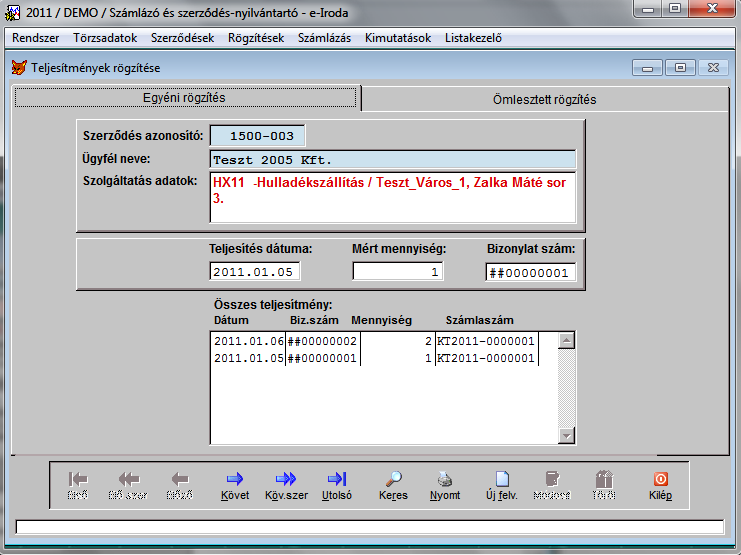The width and height of the screenshot is (741, 555).
Task: Open the Listakezelő menu
Action: pos(472,38)
